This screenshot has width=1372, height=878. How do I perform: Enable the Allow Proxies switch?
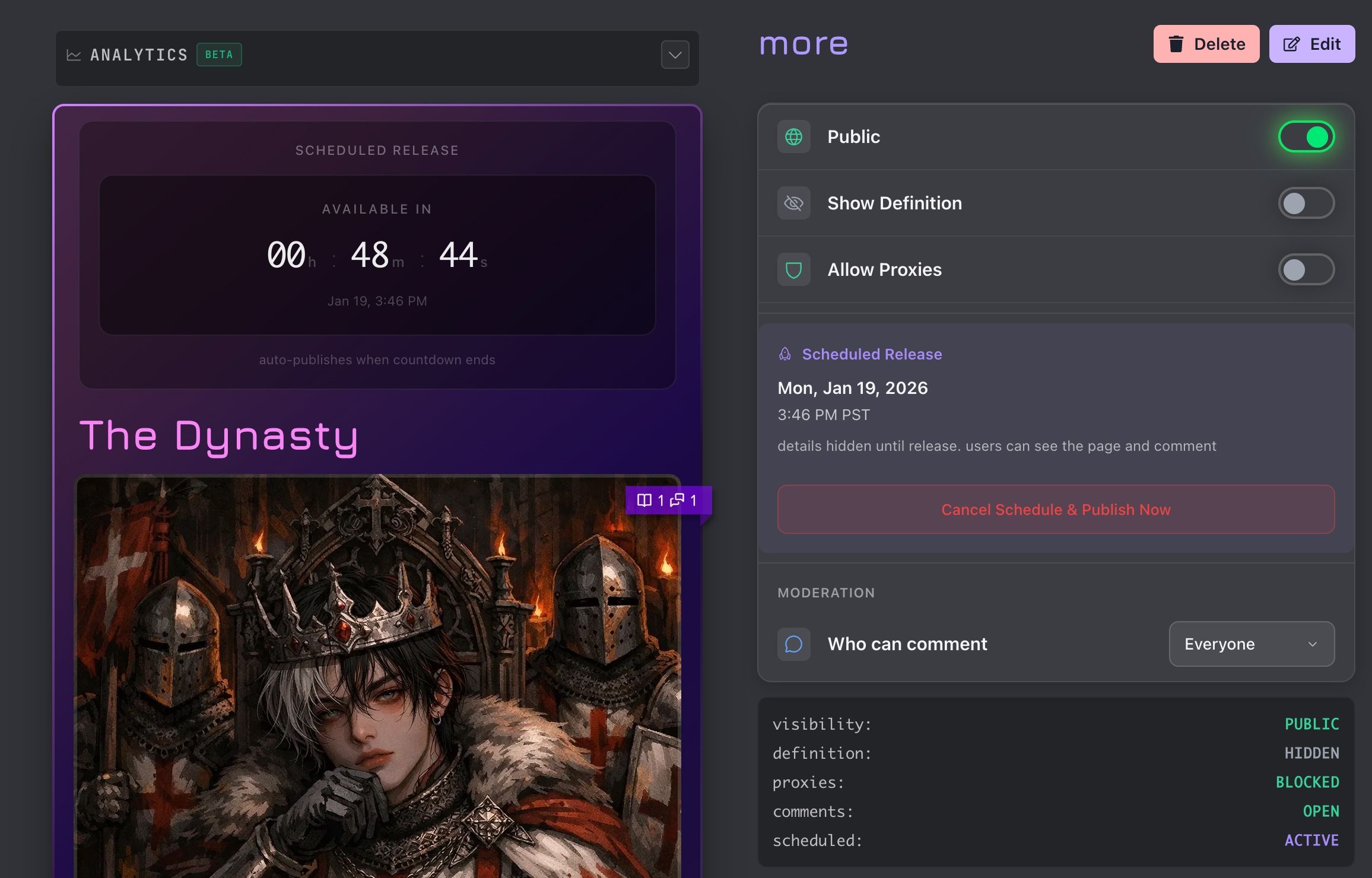(x=1306, y=270)
